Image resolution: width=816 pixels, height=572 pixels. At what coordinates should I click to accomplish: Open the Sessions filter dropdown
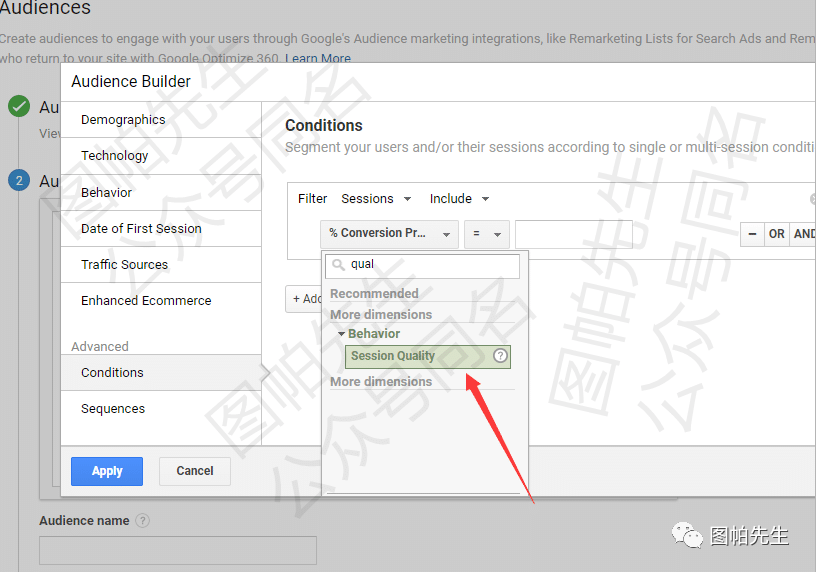(367, 199)
